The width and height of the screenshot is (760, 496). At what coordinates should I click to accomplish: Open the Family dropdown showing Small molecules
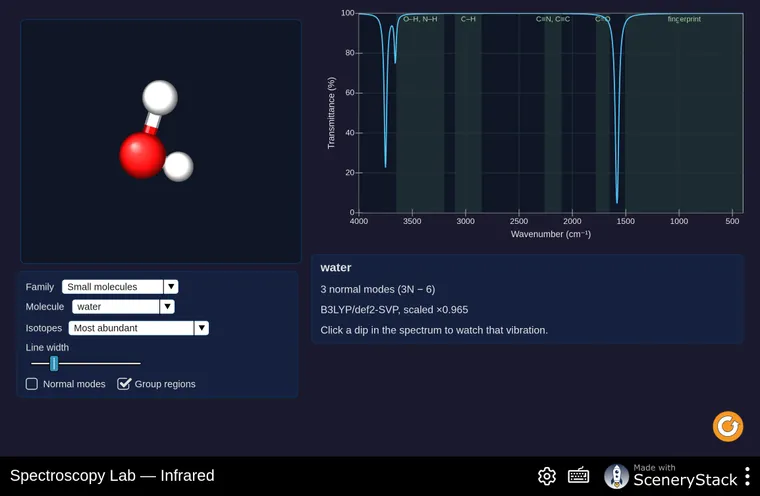pos(120,287)
